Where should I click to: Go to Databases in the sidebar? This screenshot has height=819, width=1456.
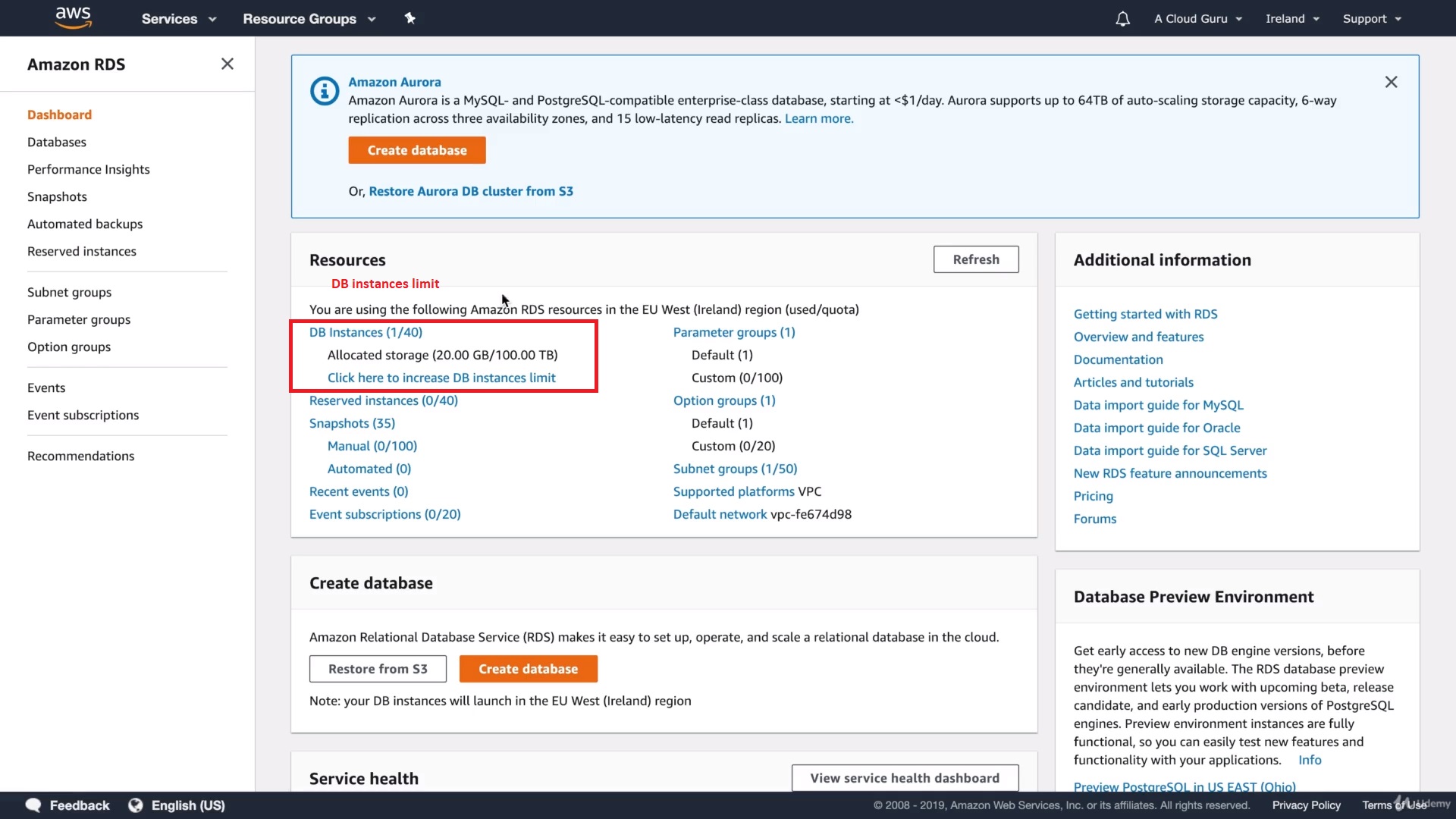57,142
